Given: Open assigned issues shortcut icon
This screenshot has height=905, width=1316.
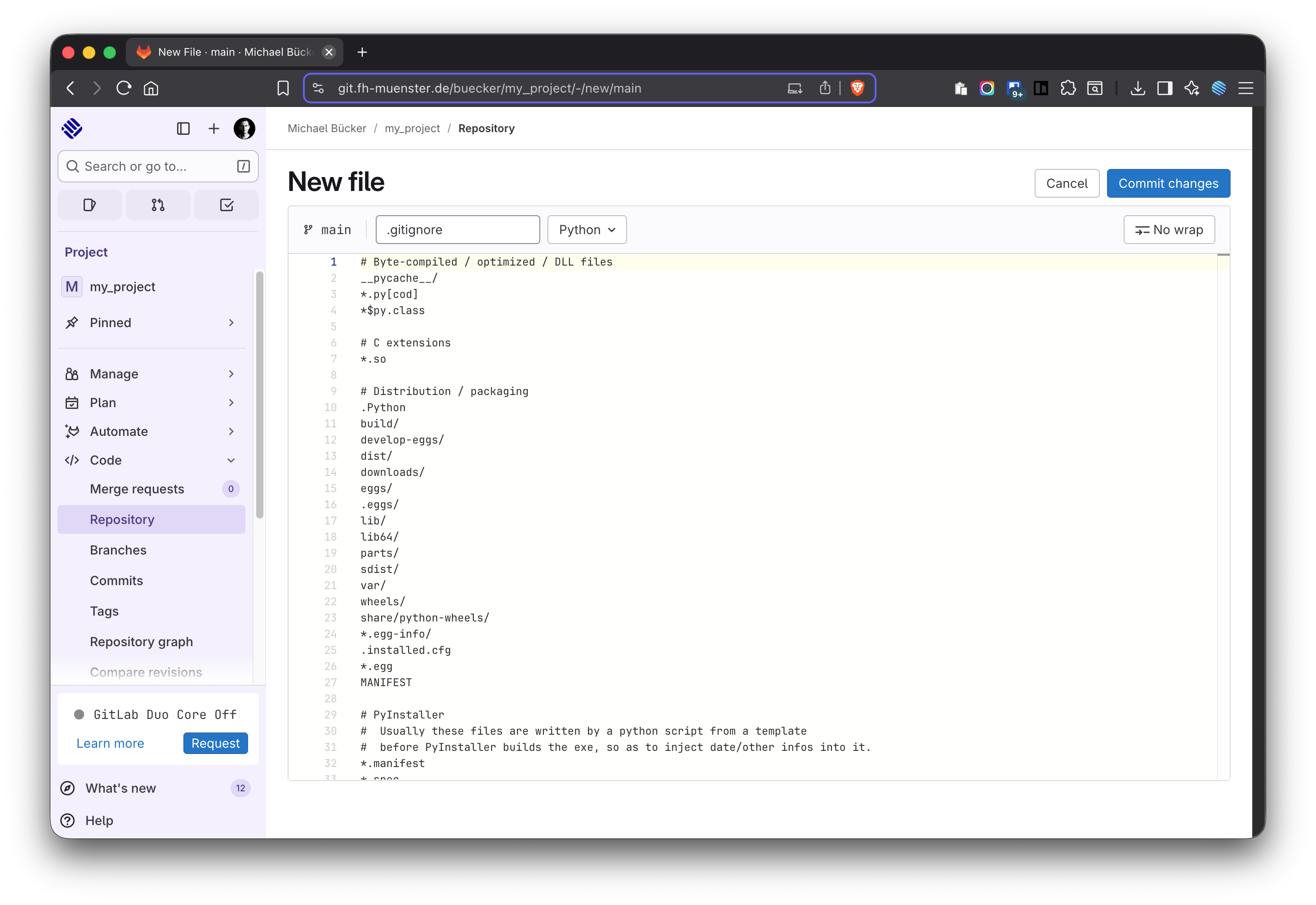Looking at the screenshot, I should pos(89,205).
